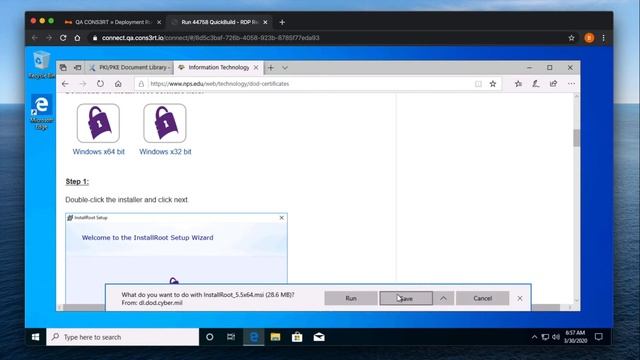The width and height of the screenshot is (640, 360).
Task: Open Chrome's three-dot menu
Action: click(x=604, y=38)
